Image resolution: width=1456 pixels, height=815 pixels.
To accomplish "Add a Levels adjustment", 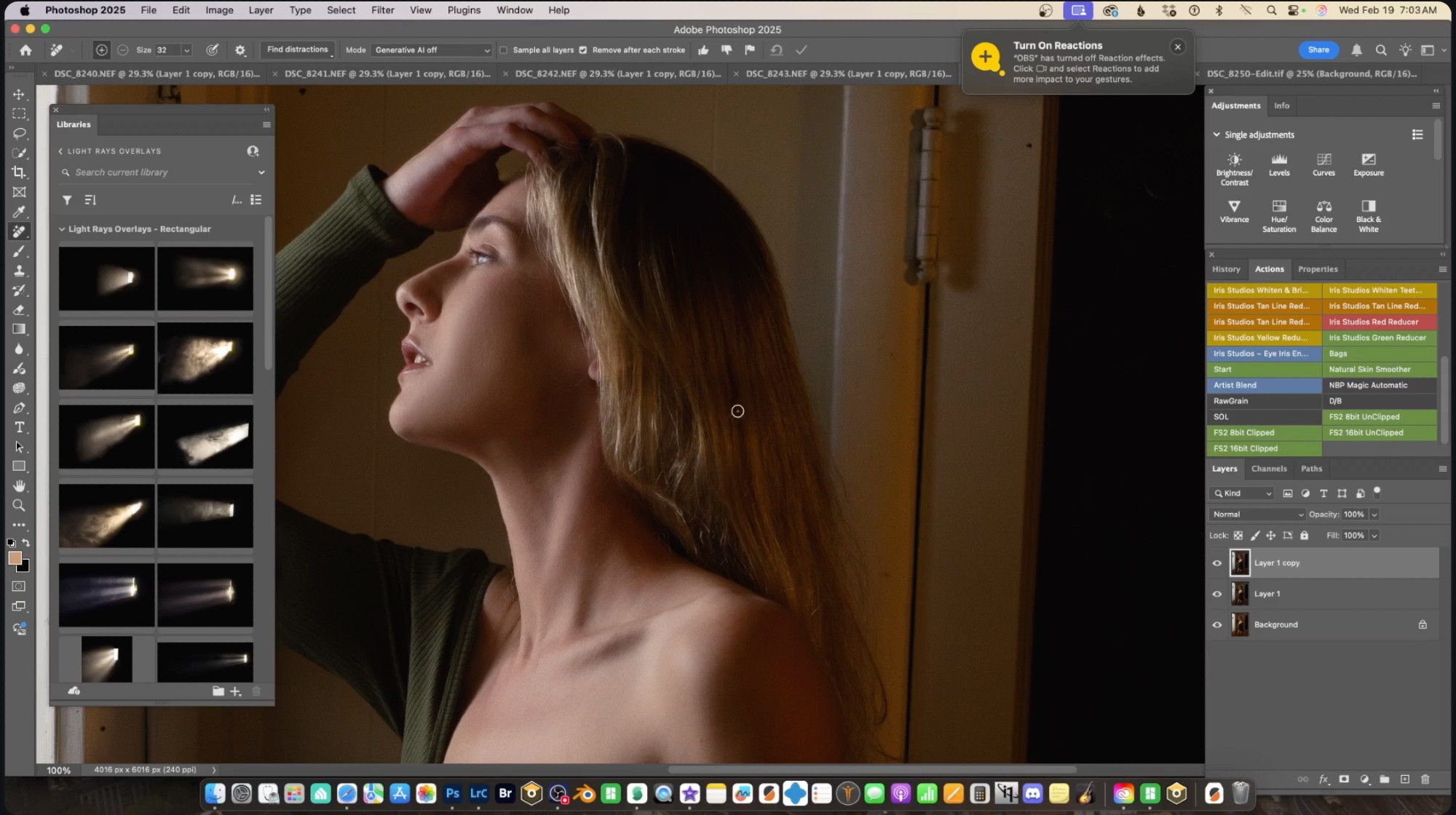I will pyautogui.click(x=1279, y=165).
